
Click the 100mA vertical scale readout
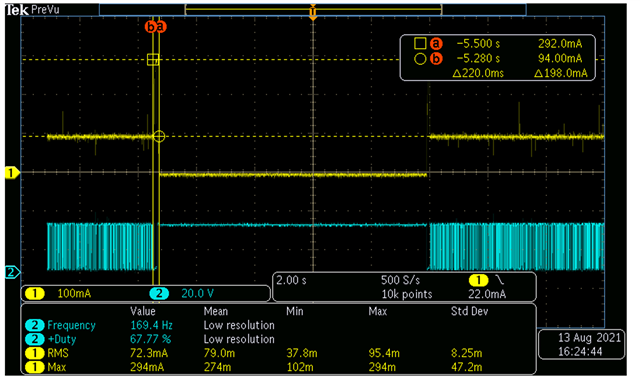[74, 293]
